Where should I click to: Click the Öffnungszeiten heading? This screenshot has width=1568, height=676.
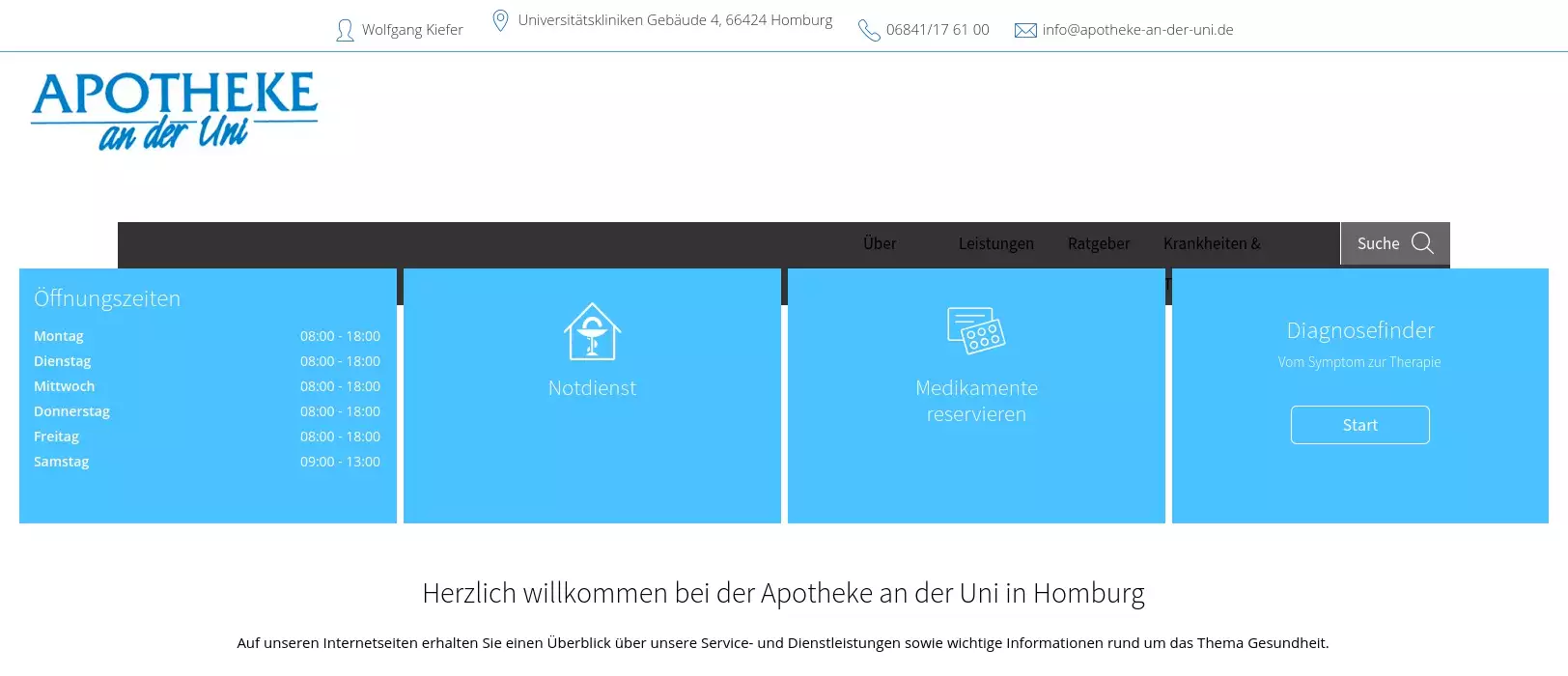[107, 298]
